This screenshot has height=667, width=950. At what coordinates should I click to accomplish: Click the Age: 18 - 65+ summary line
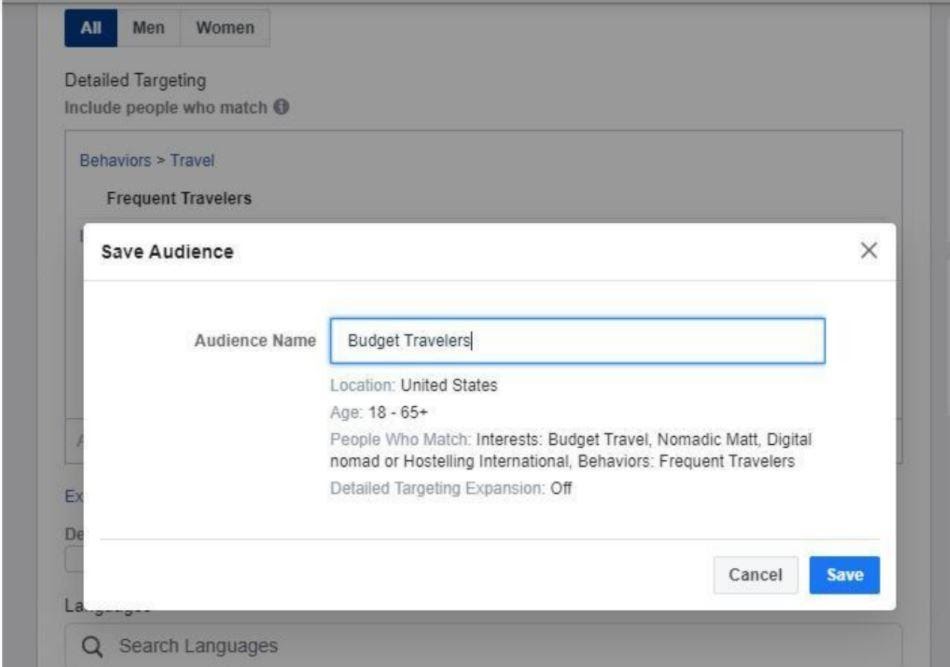click(379, 412)
